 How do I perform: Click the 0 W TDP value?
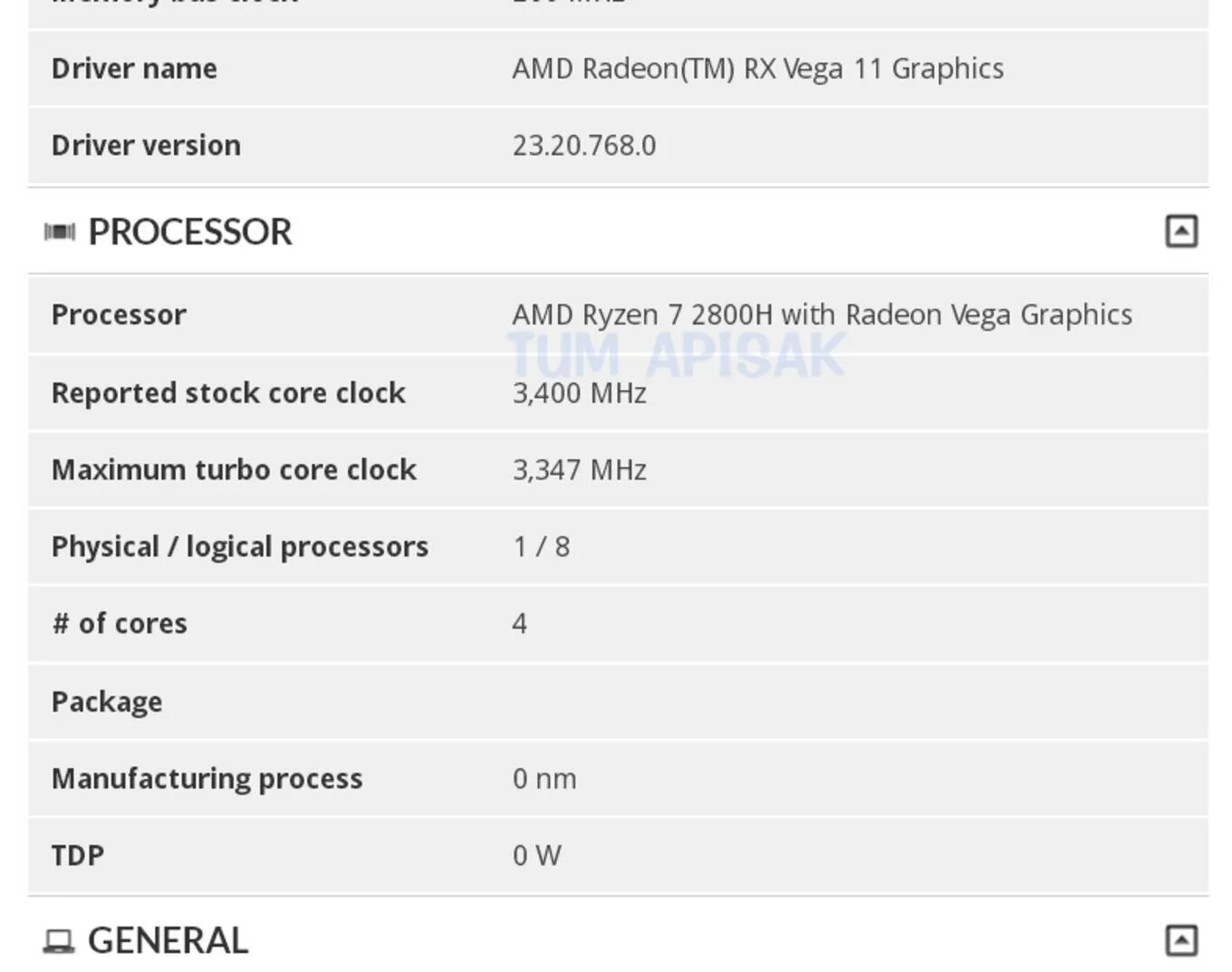click(x=536, y=856)
